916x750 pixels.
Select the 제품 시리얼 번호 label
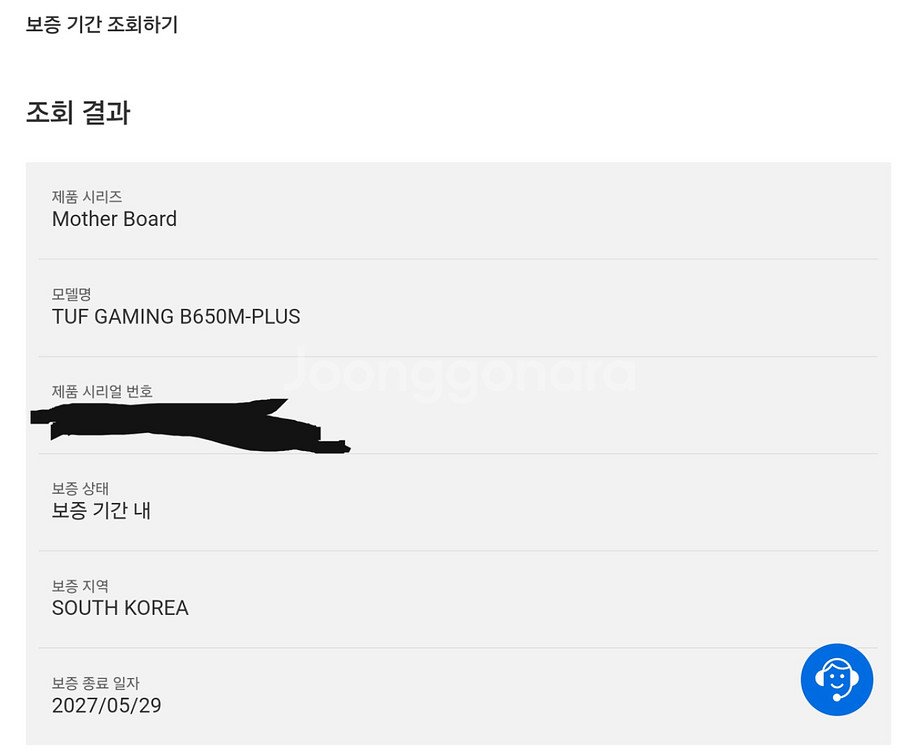[102, 391]
